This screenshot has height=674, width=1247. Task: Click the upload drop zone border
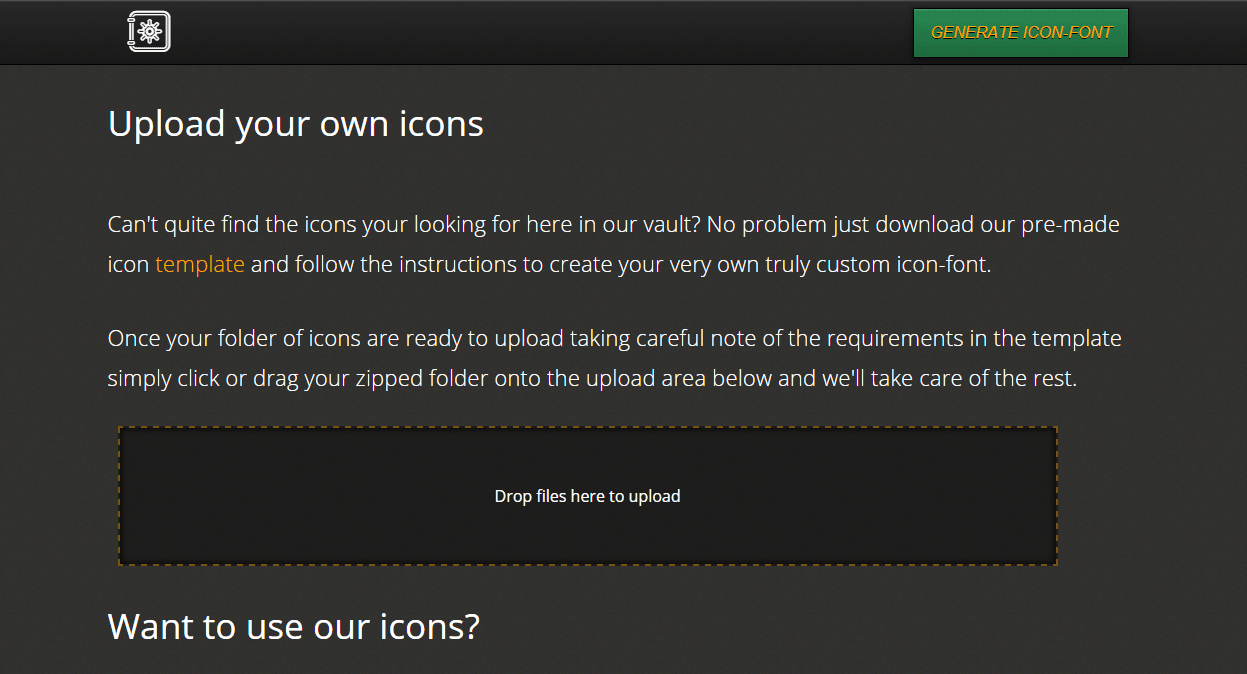(x=587, y=427)
